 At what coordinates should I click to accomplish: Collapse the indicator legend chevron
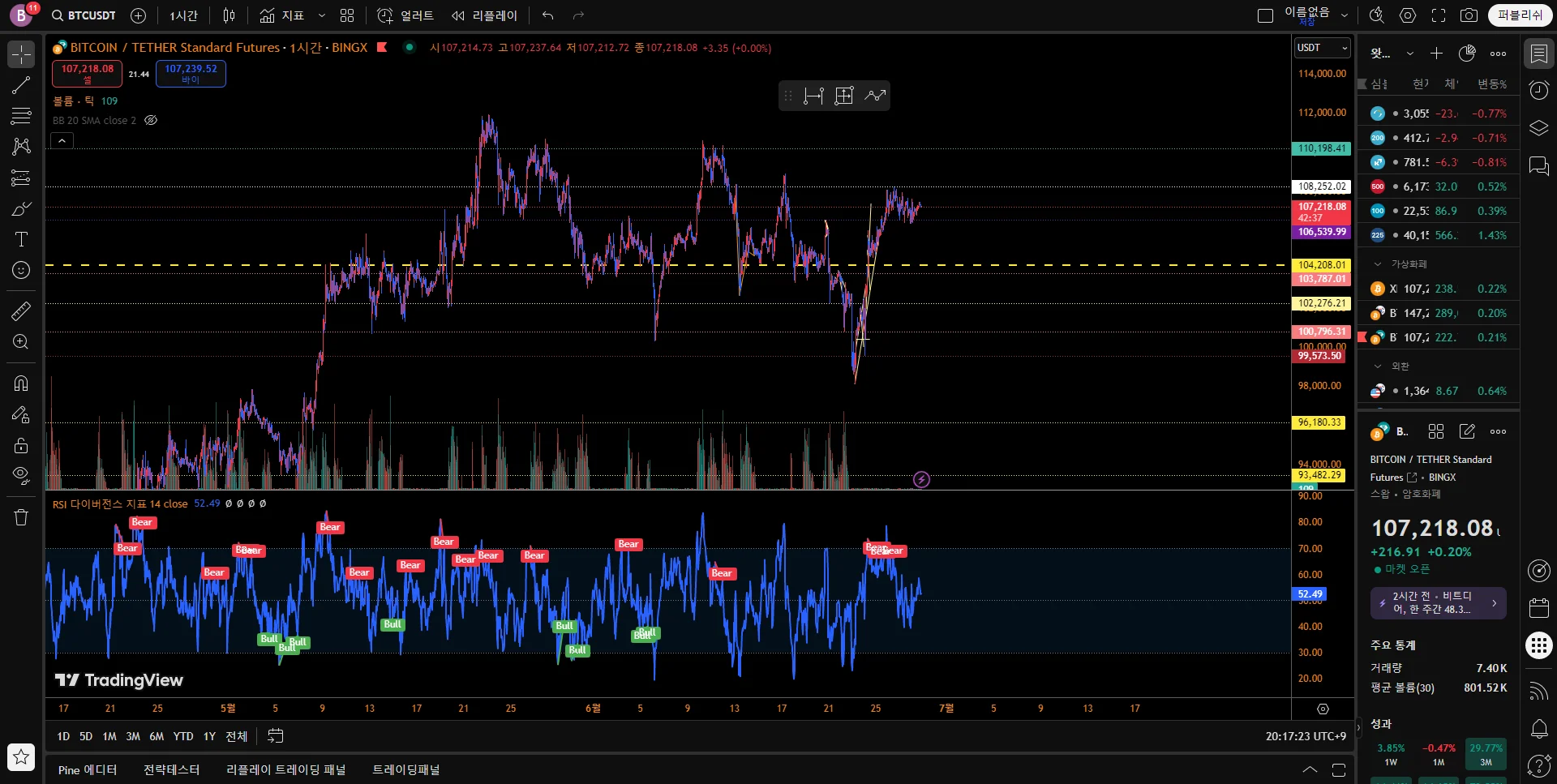click(62, 141)
